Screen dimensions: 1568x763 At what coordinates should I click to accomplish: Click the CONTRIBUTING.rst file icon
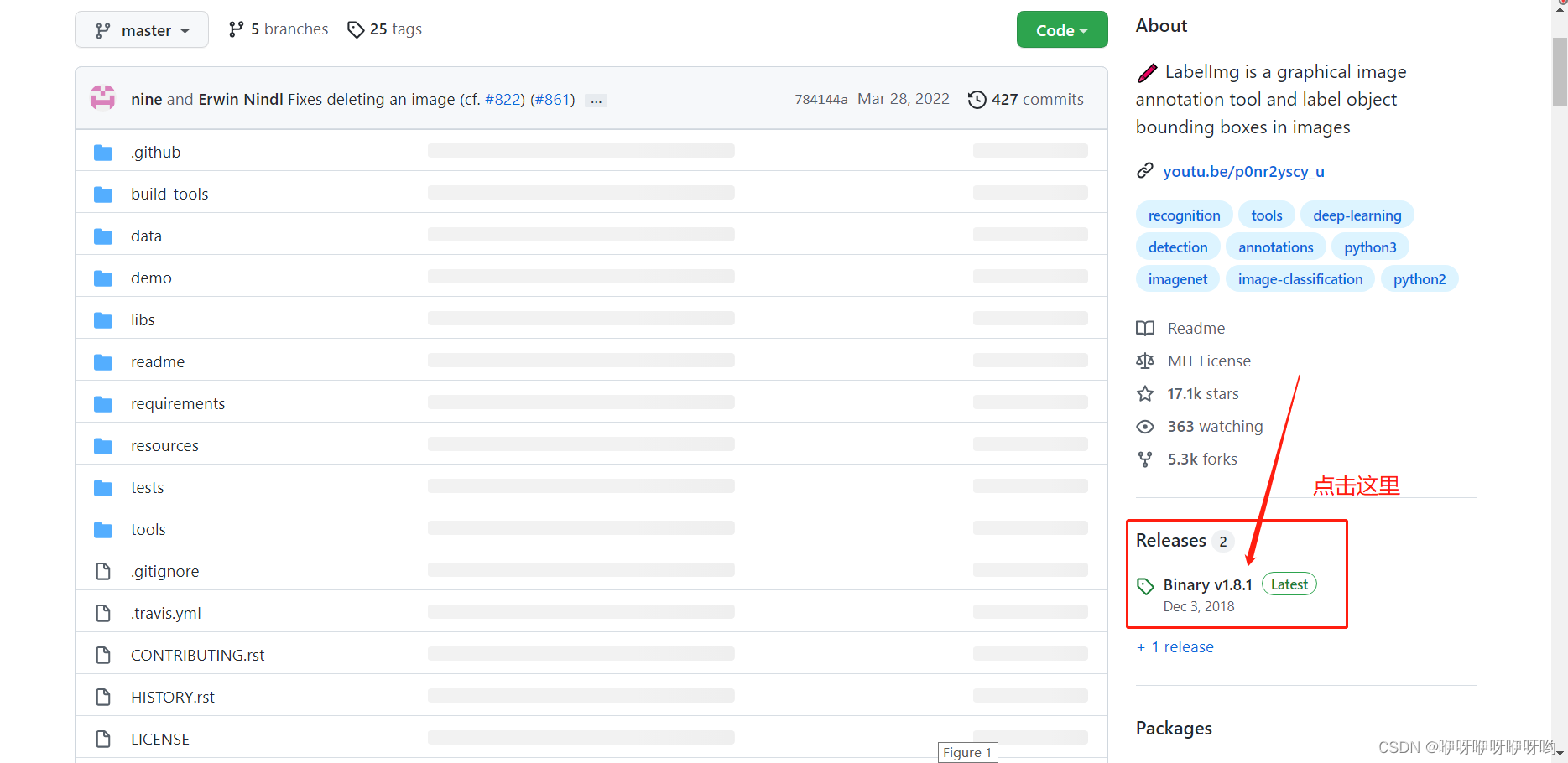click(103, 655)
